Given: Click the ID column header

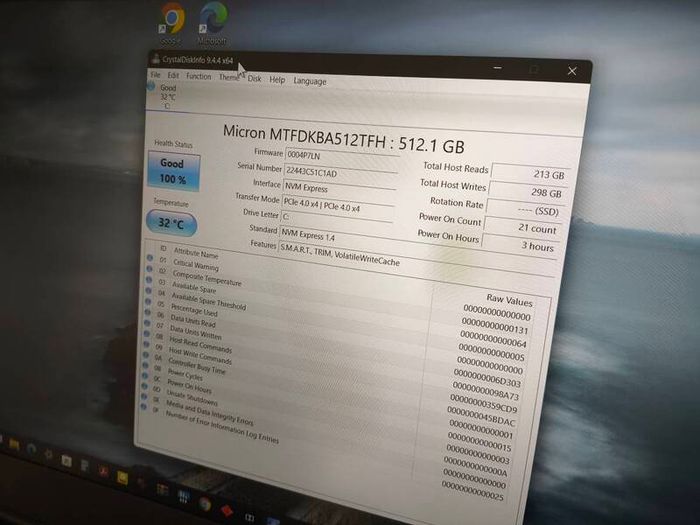Looking at the screenshot, I should [163, 248].
